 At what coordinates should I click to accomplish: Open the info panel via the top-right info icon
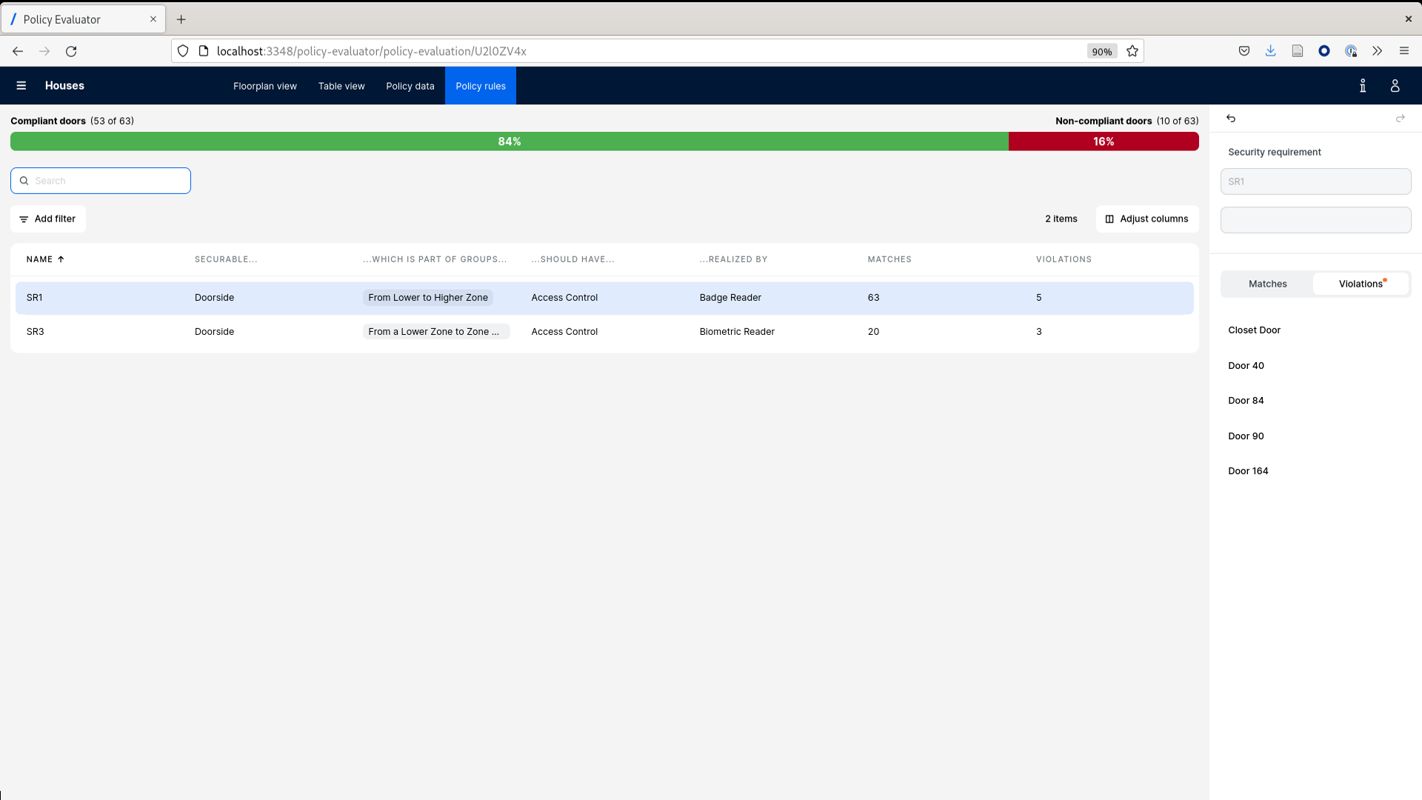[1362, 86]
